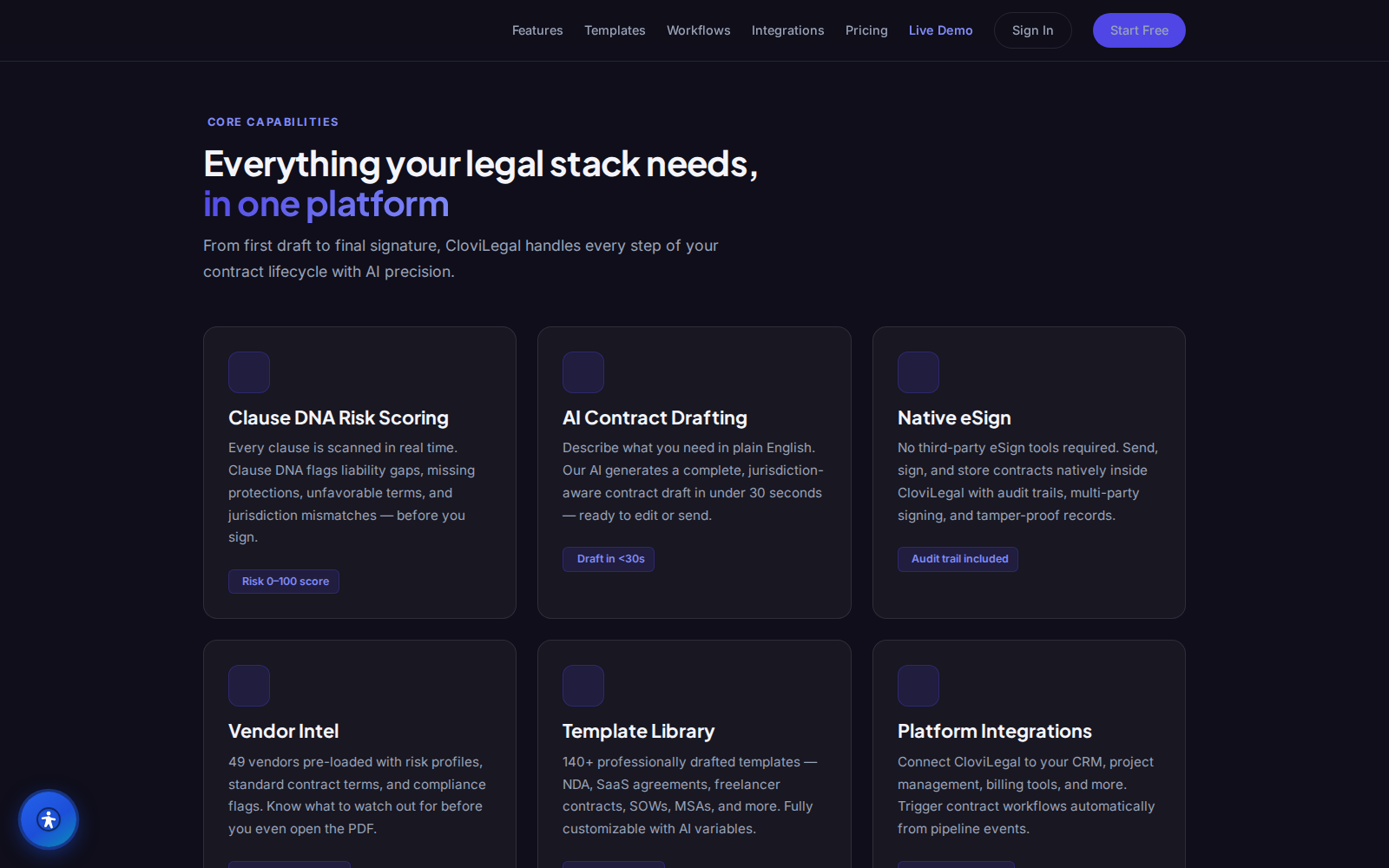1389x868 pixels.
Task: Click the Sign In button
Action: click(1033, 30)
